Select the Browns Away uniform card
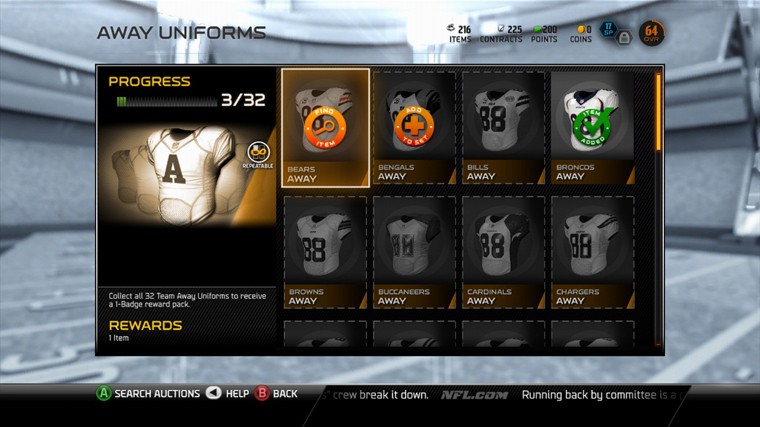 pos(325,252)
